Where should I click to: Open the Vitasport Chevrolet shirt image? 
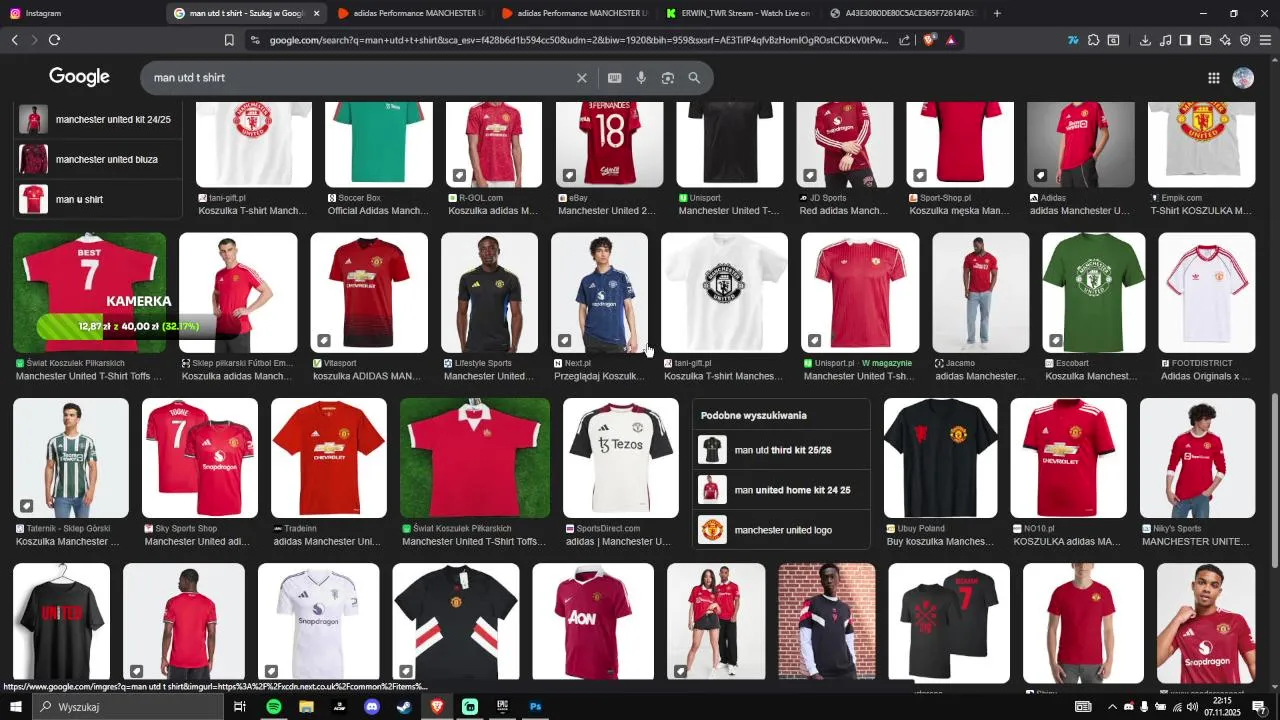pos(369,292)
